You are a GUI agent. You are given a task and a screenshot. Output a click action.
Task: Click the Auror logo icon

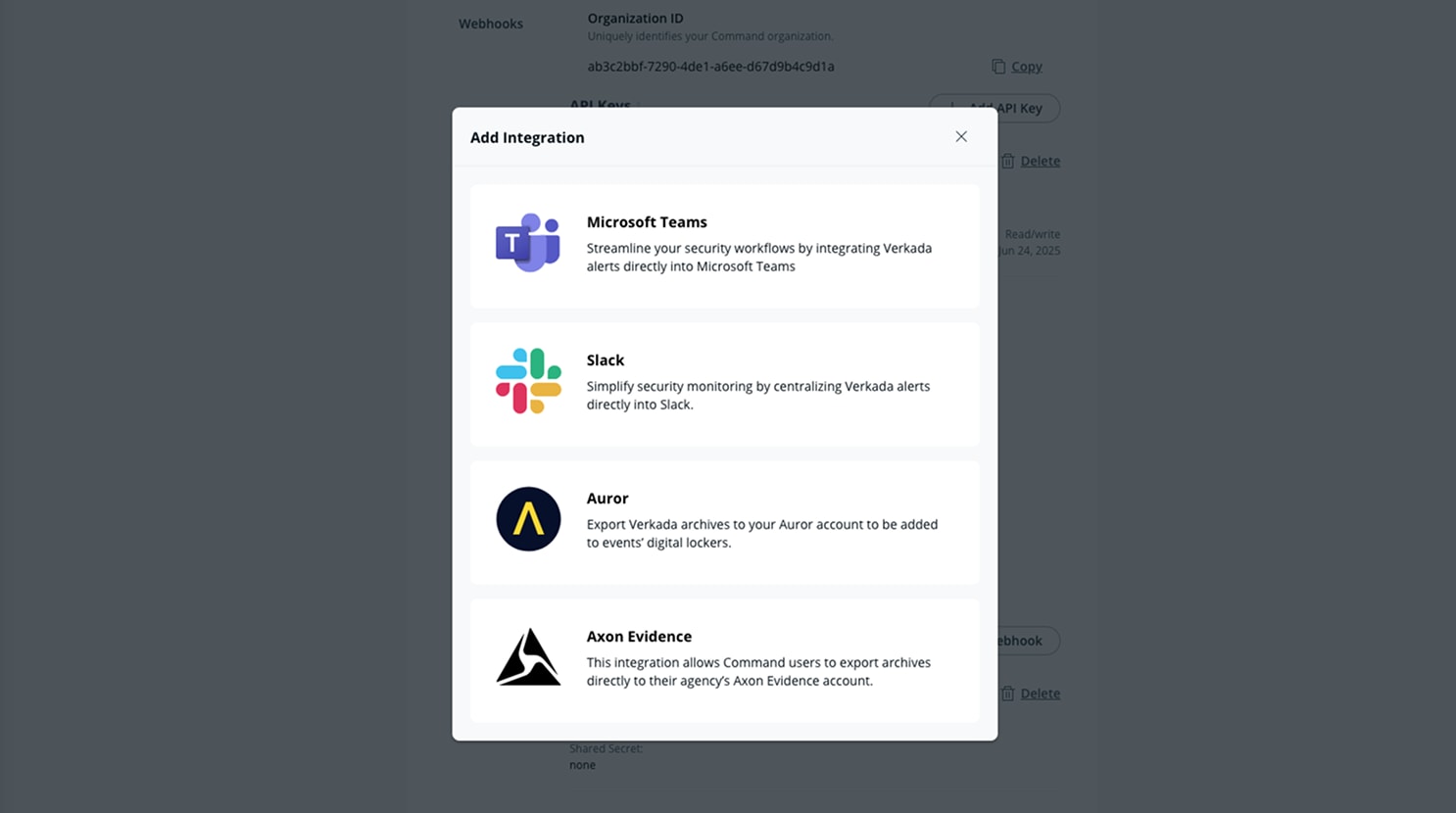528,519
